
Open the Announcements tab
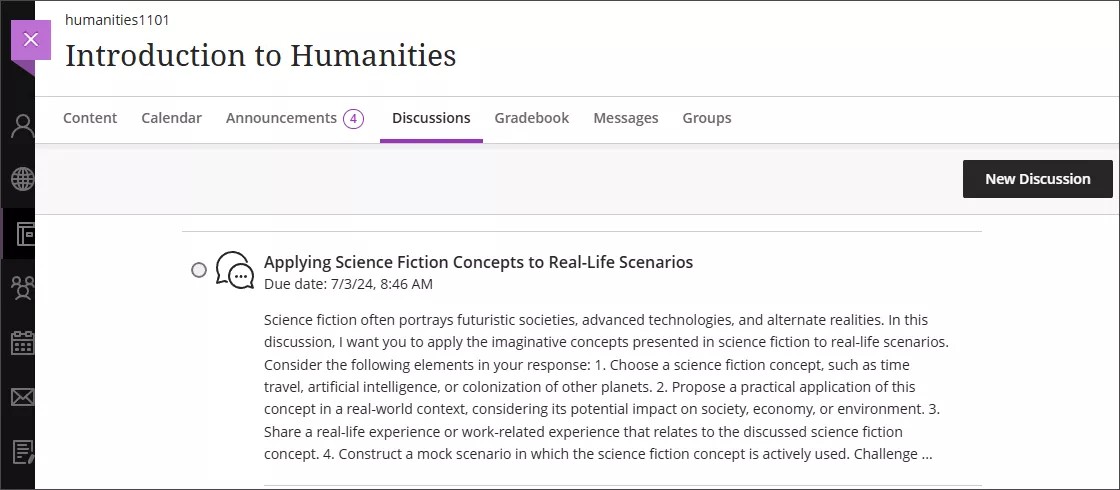[x=281, y=118]
